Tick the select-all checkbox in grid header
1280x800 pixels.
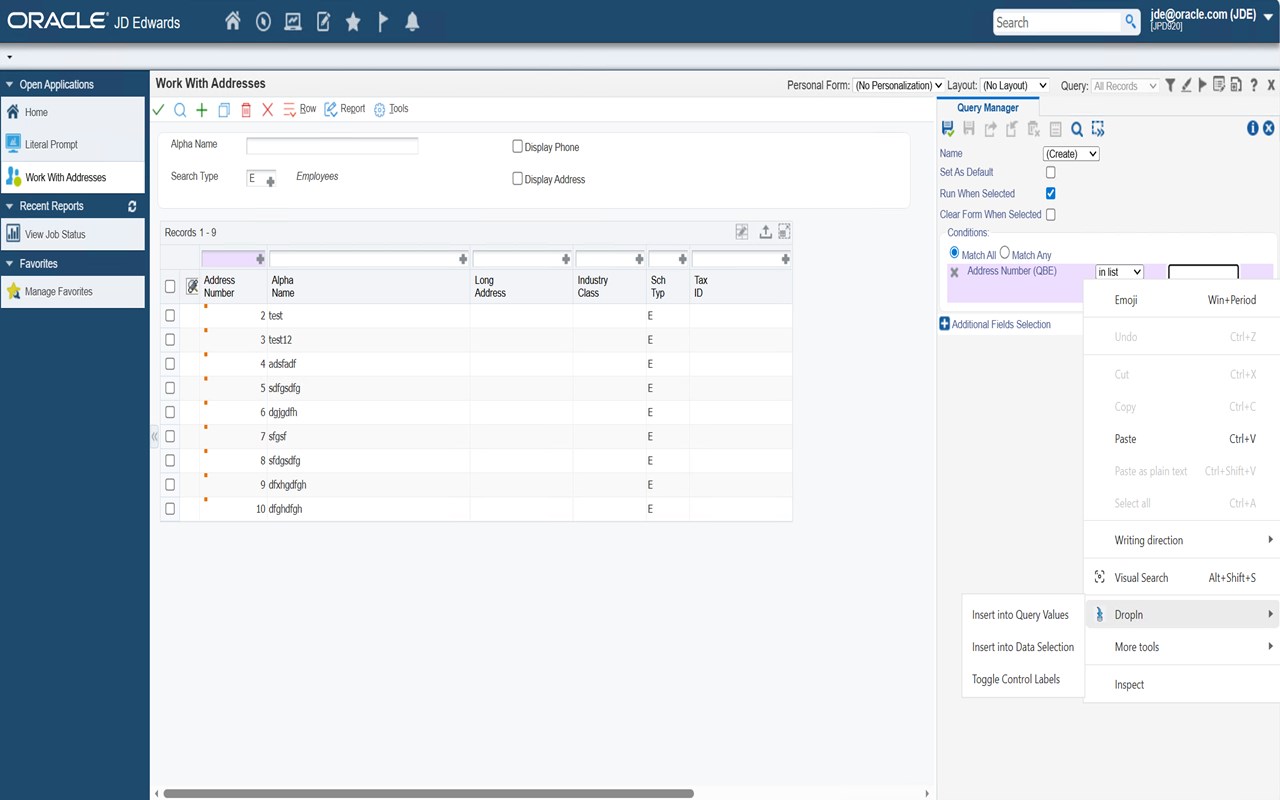170,287
